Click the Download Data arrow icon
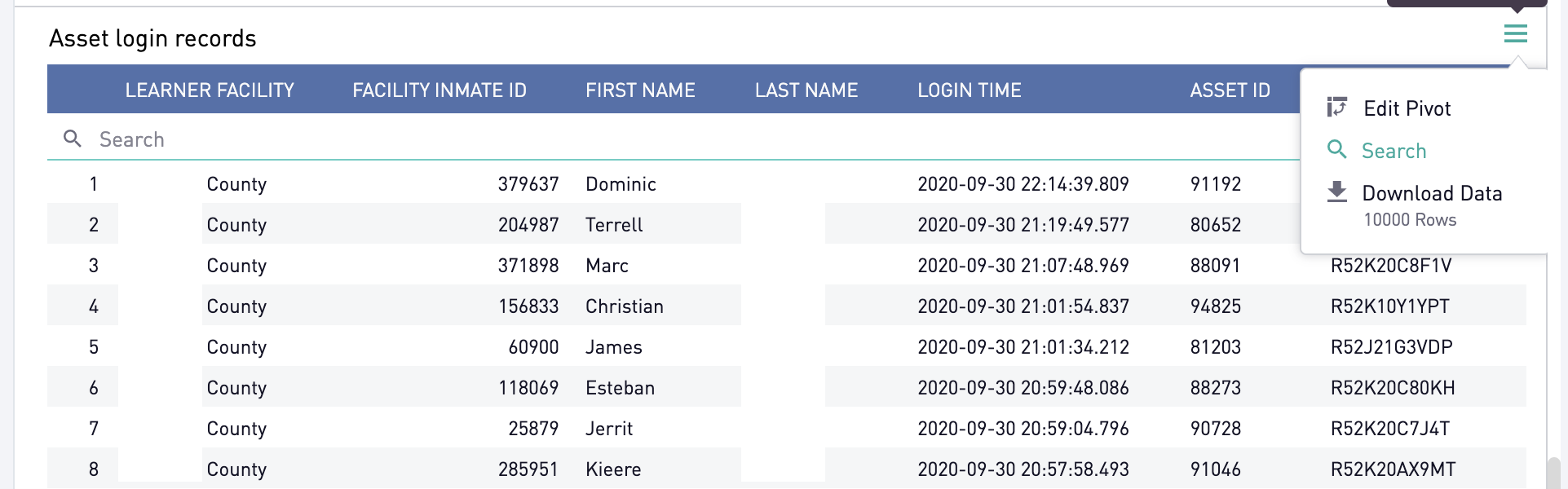 click(x=1336, y=192)
